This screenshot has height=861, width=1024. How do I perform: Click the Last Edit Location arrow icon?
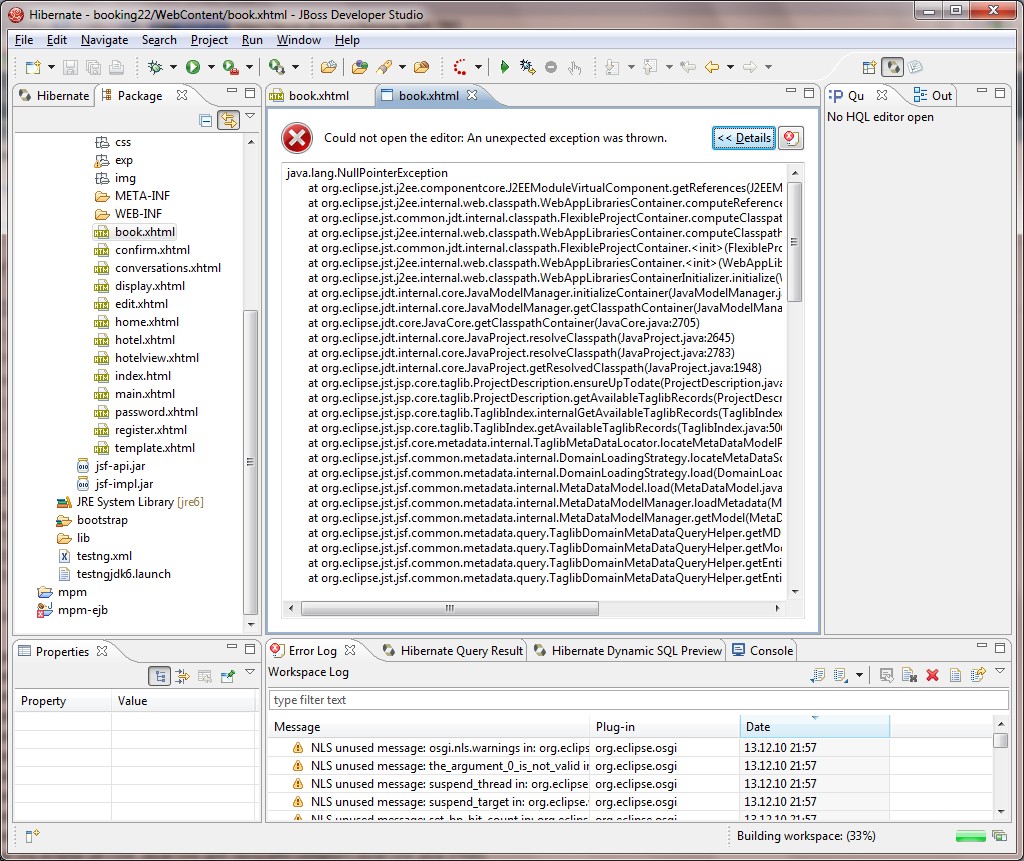688,67
